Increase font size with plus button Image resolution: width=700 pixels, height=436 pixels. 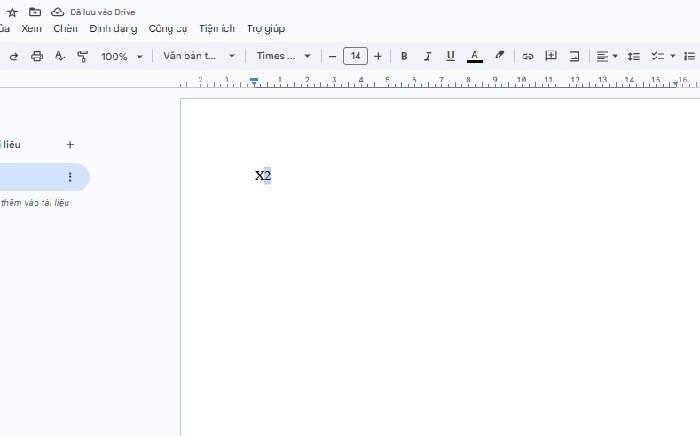click(x=378, y=56)
